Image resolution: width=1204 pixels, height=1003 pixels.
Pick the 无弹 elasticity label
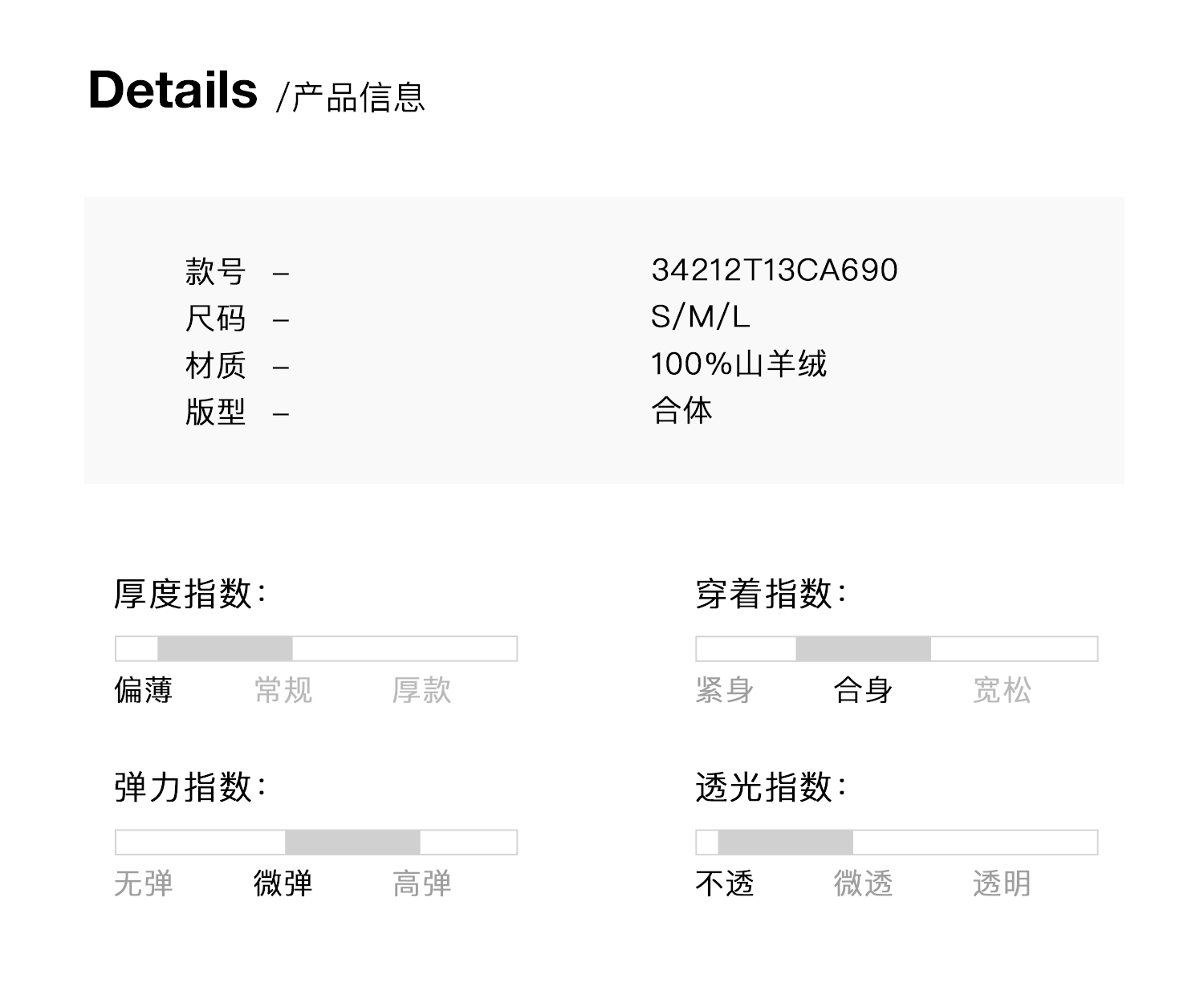[x=144, y=883]
